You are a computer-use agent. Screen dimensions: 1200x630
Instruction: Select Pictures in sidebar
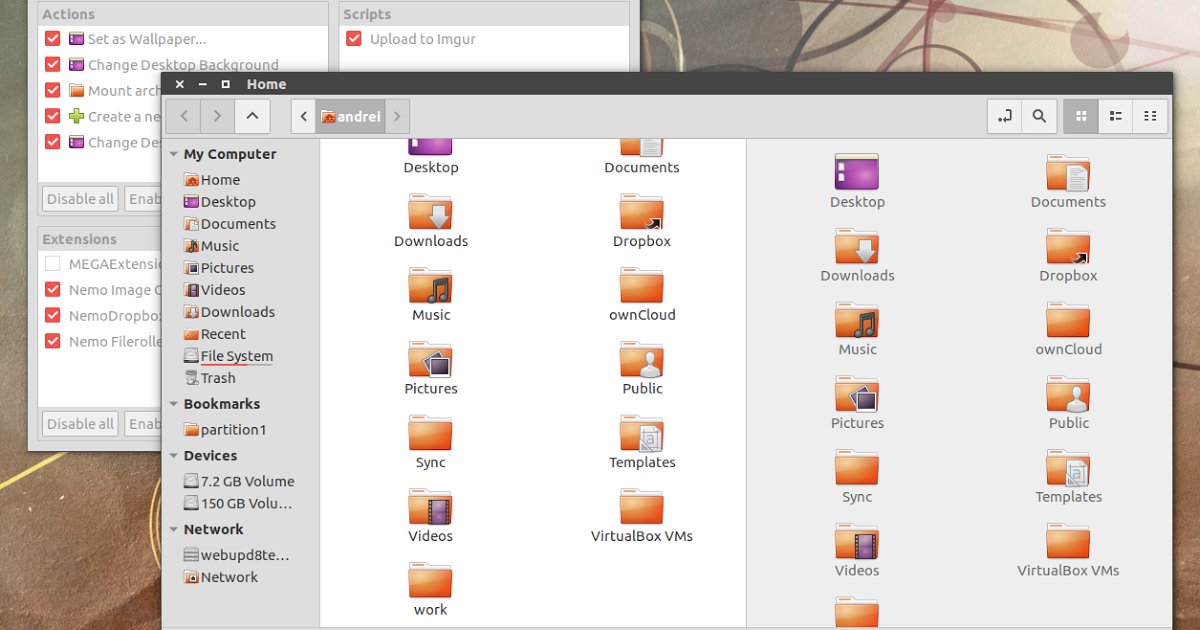click(x=219, y=268)
